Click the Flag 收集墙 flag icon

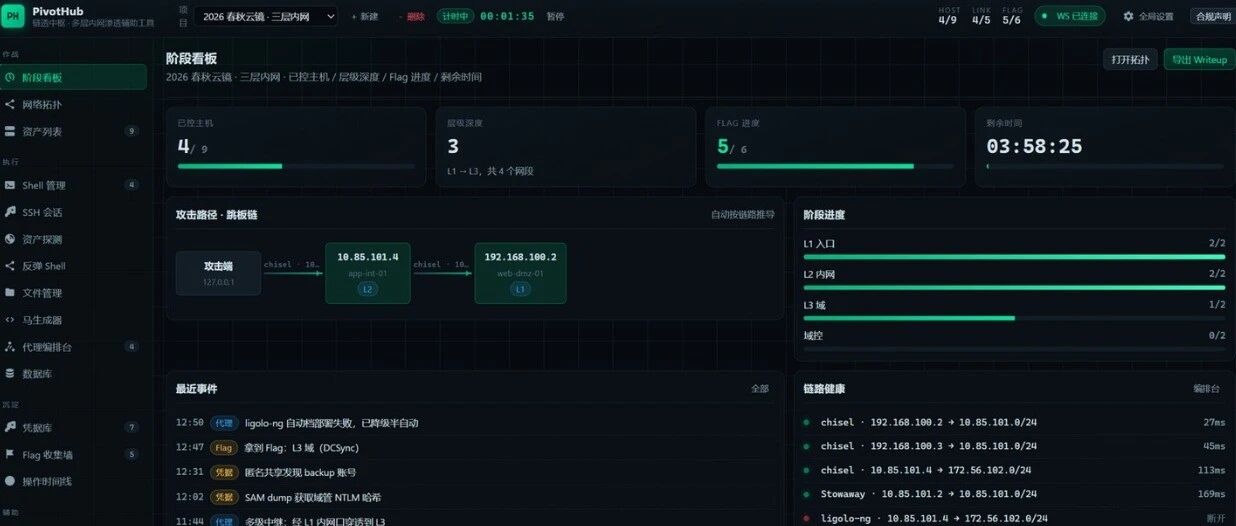pyautogui.click(x=10, y=454)
